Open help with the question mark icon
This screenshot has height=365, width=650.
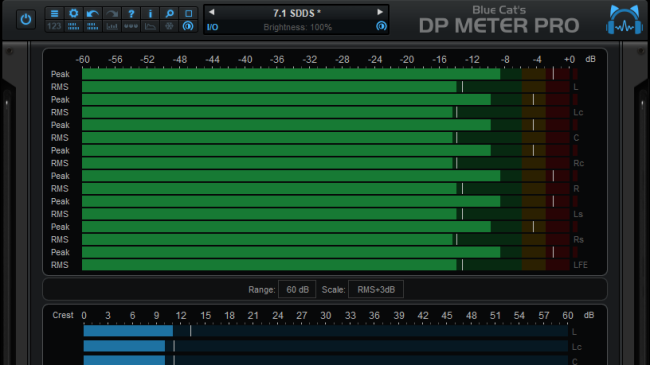(131, 13)
